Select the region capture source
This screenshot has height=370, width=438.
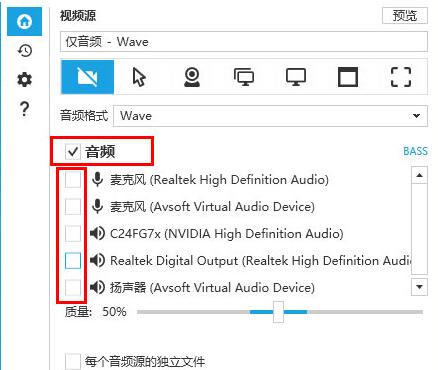[x=401, y=77]
